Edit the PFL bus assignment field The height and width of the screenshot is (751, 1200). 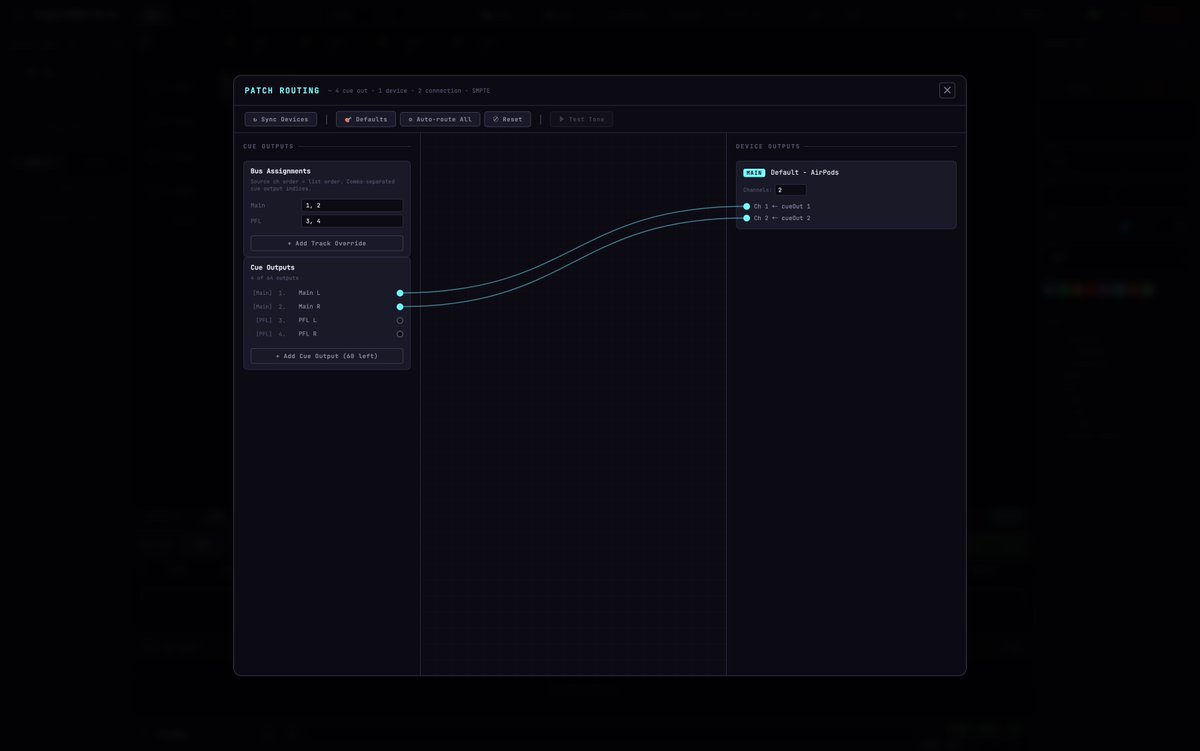click(x=352, y=221)
